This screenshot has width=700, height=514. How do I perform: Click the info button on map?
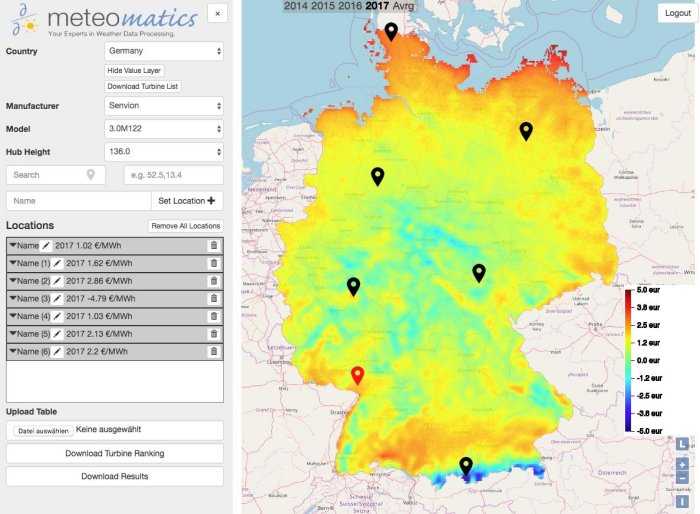point(682,501)
